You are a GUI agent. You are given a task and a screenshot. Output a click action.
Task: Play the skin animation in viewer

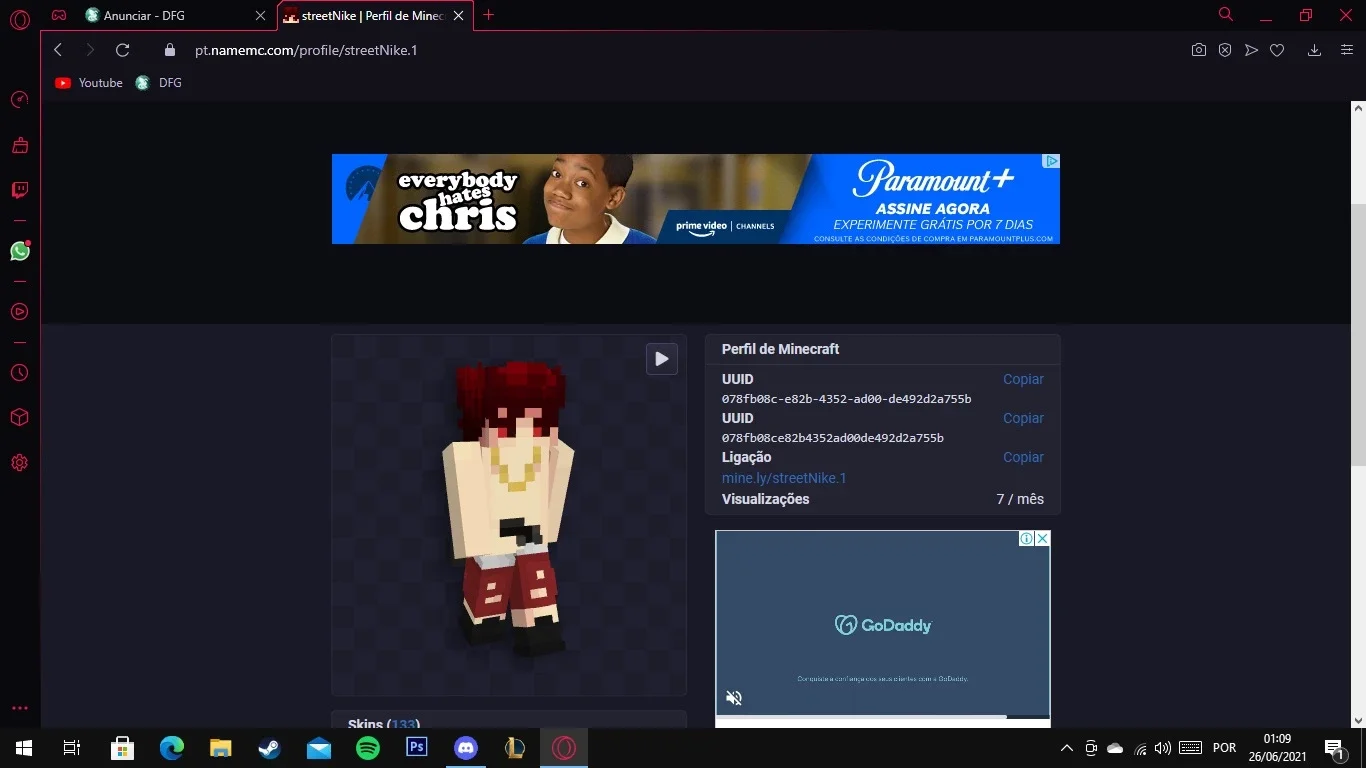point(662,359)
